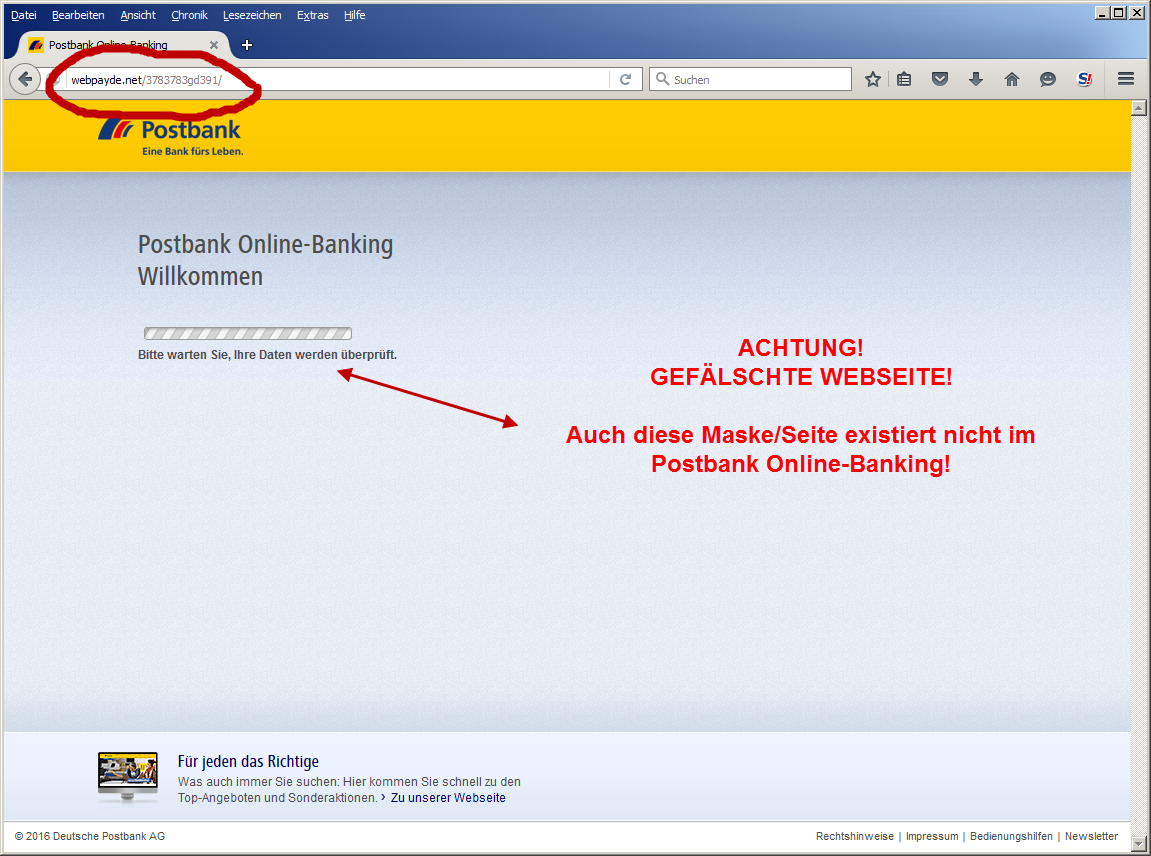Image resolution: width=1151 pixels, height=856 pixels.
Task: Reload the page with the refresh icon
Action: pos(625,79)
